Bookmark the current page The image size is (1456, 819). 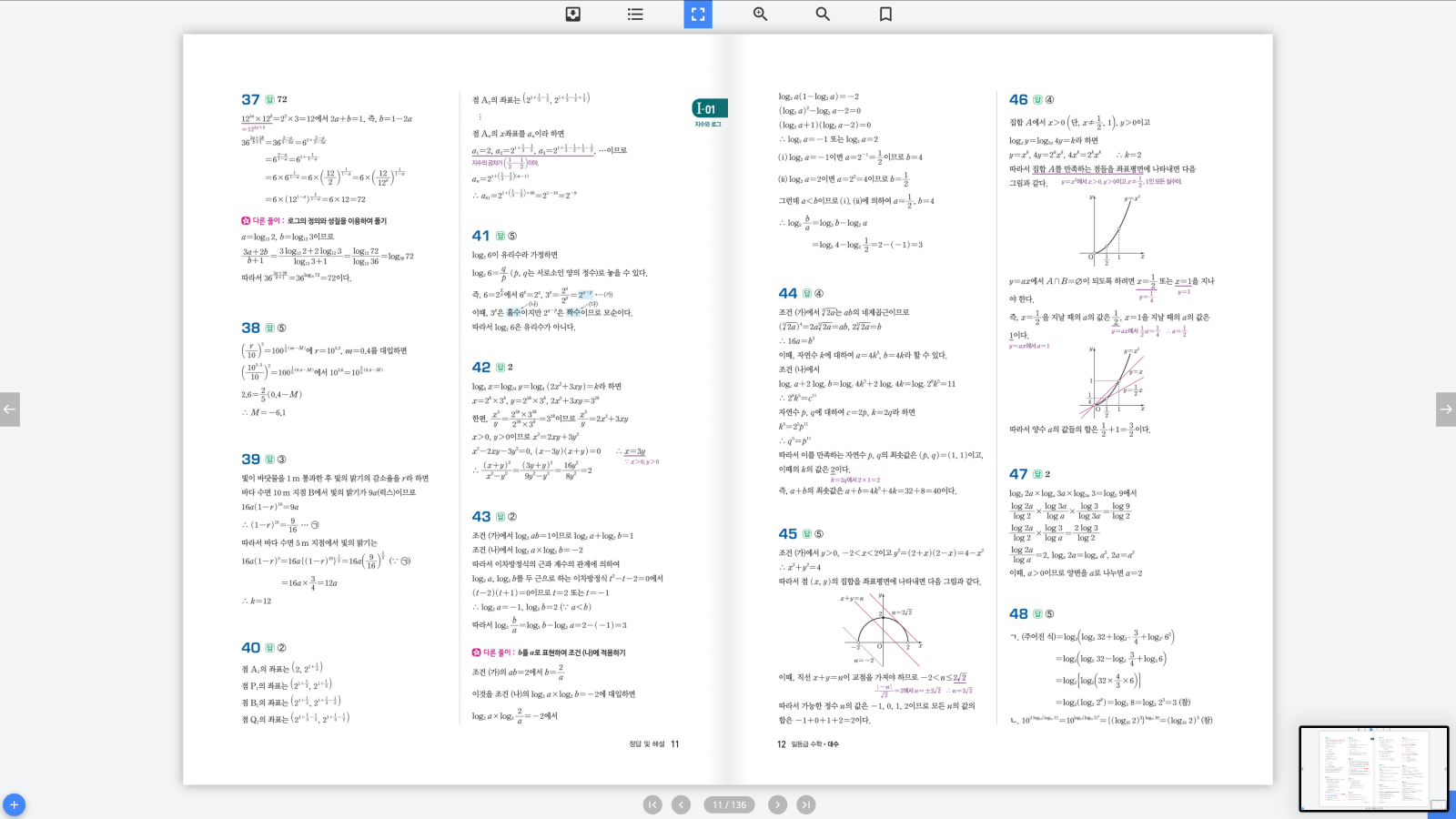coord(885,14)
